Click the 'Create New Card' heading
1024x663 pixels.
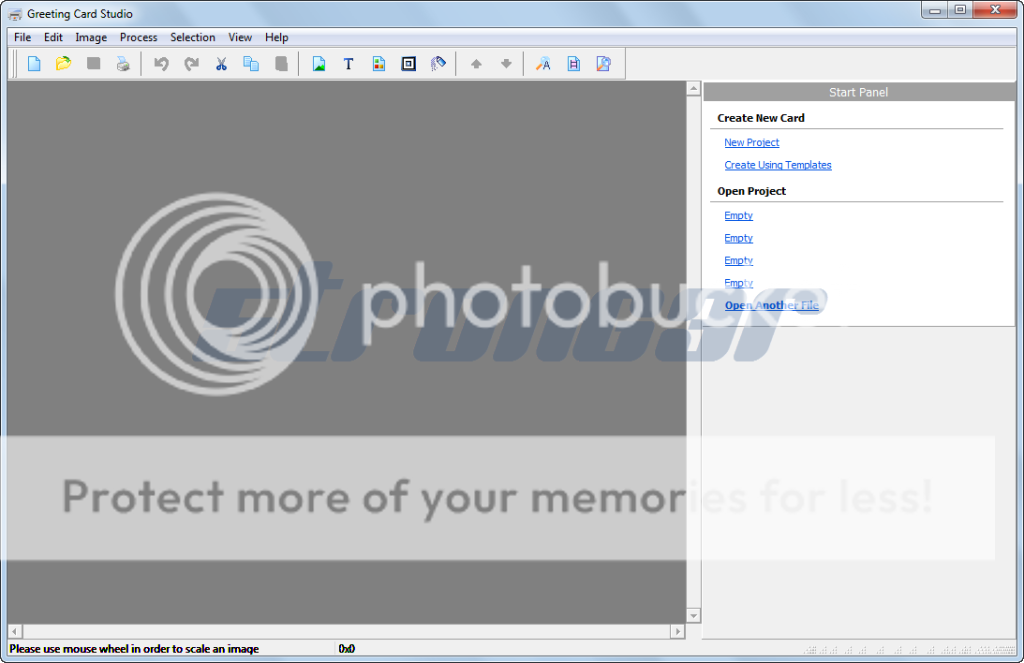[761, 118]
